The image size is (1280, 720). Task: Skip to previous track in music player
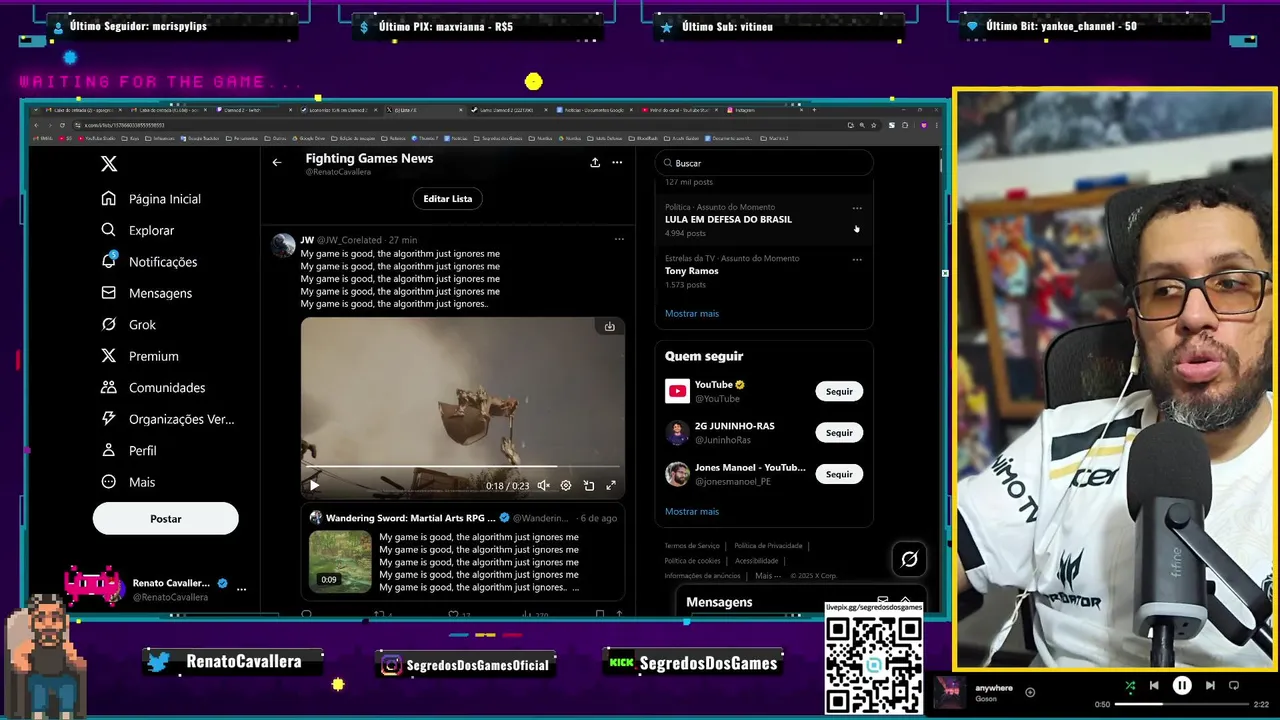coord(1154,686)
